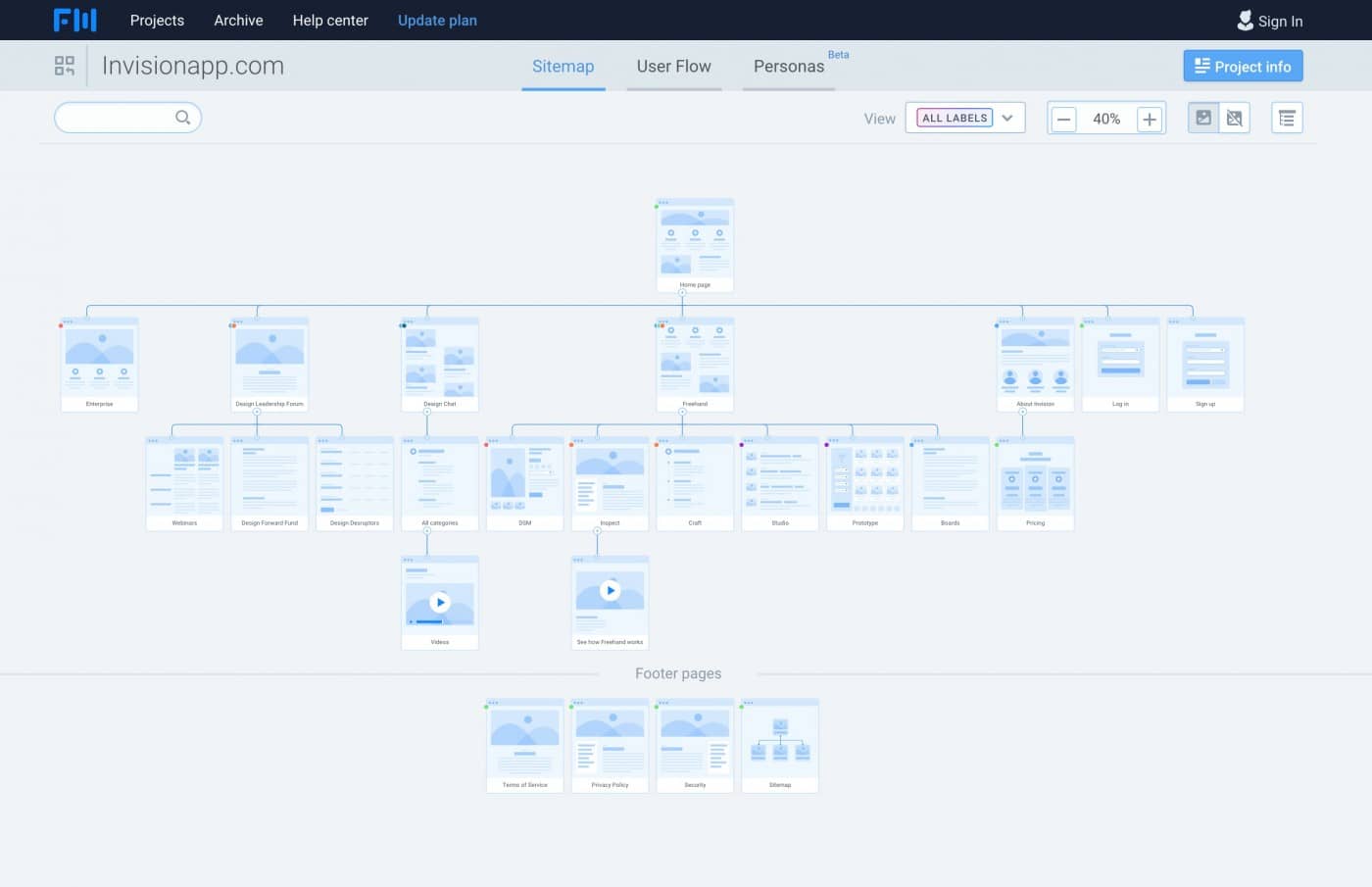Click the FM logo in the top bar
The width and height of the screenshot is (1372, 887).
click(75, 20)
